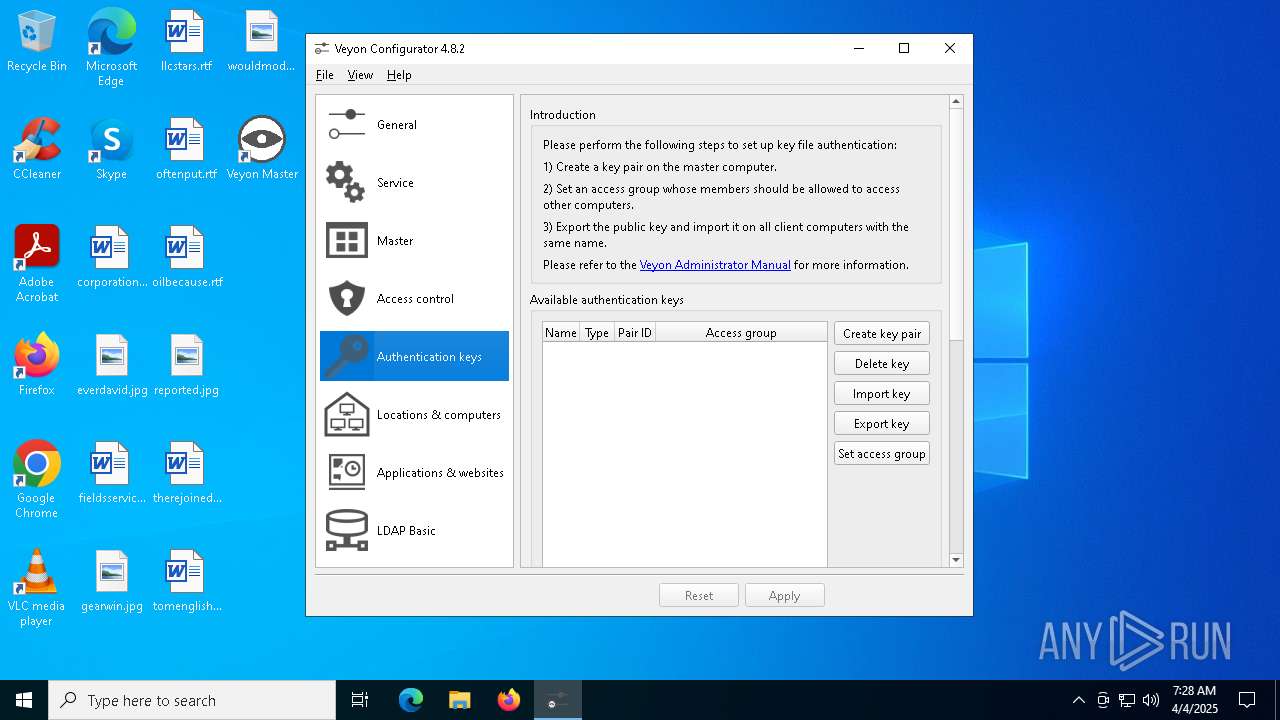Image resolution: width=1280 pixels, height=720 pixels.
Task: Click the scroll up arrow of settings panel
Action: click(956, 102)
